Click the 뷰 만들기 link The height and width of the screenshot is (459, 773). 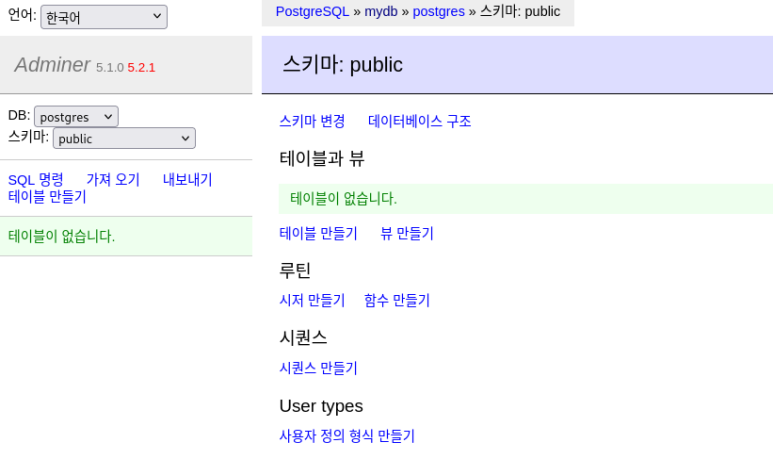[407, 233]
